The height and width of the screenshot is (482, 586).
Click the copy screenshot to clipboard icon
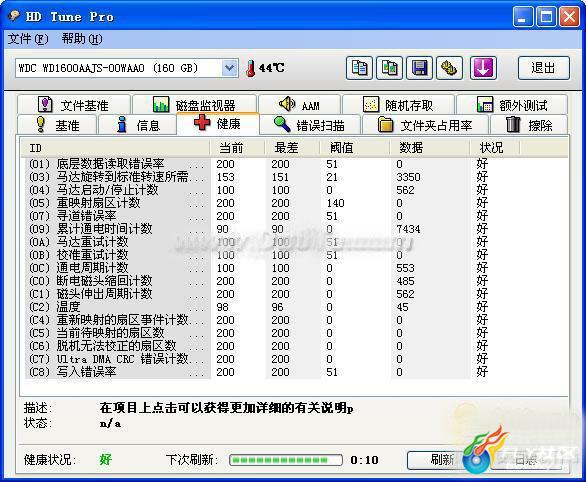point(389,68)
